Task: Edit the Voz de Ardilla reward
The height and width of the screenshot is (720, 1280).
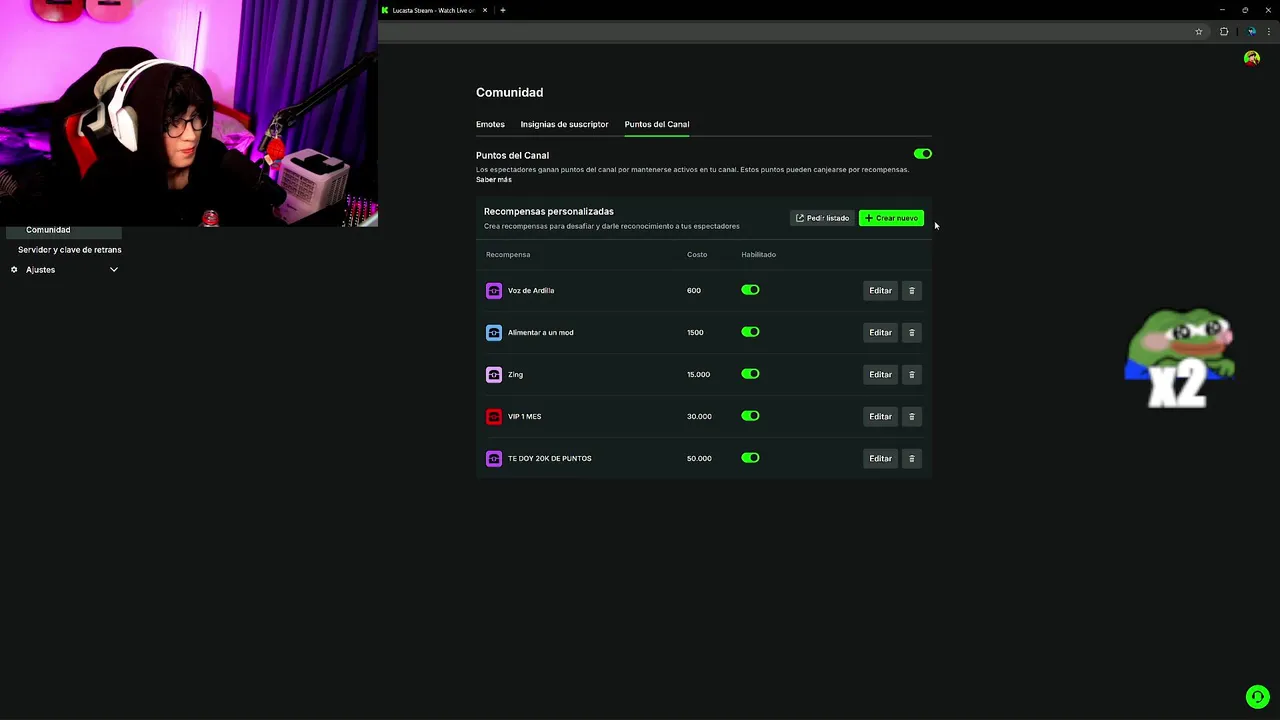Action: click(x=880, y=291)
